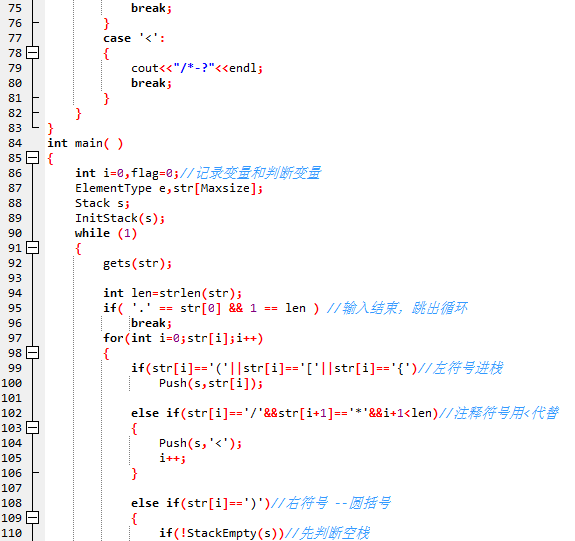575x541 pixels.
Task: Click line number 110 in the gutter
Action: (x=12, y=533)
